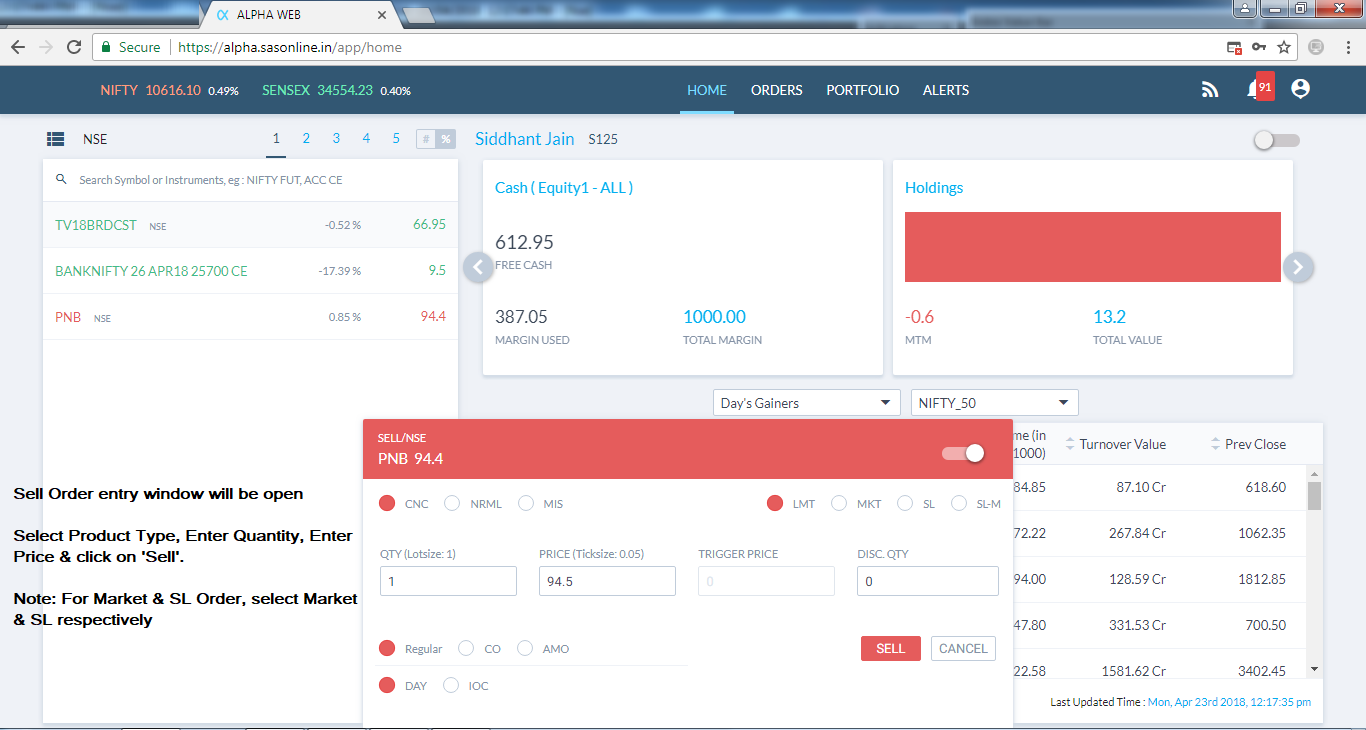
Task: Click the Cash ( Equity1 - ALL ) link
Action: (564, 188)
